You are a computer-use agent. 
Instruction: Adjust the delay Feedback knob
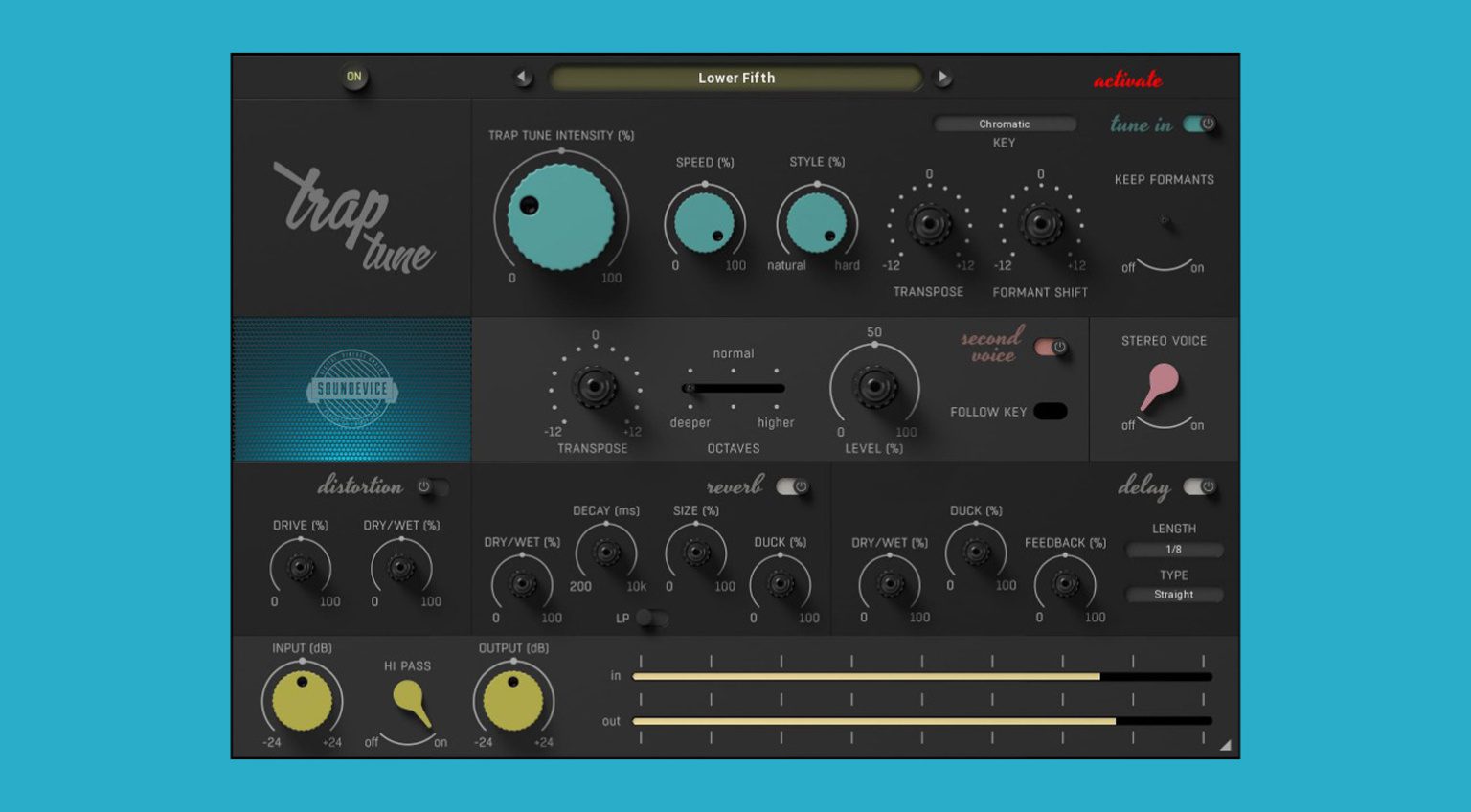pyautogui.click(x=1065, y=584)
